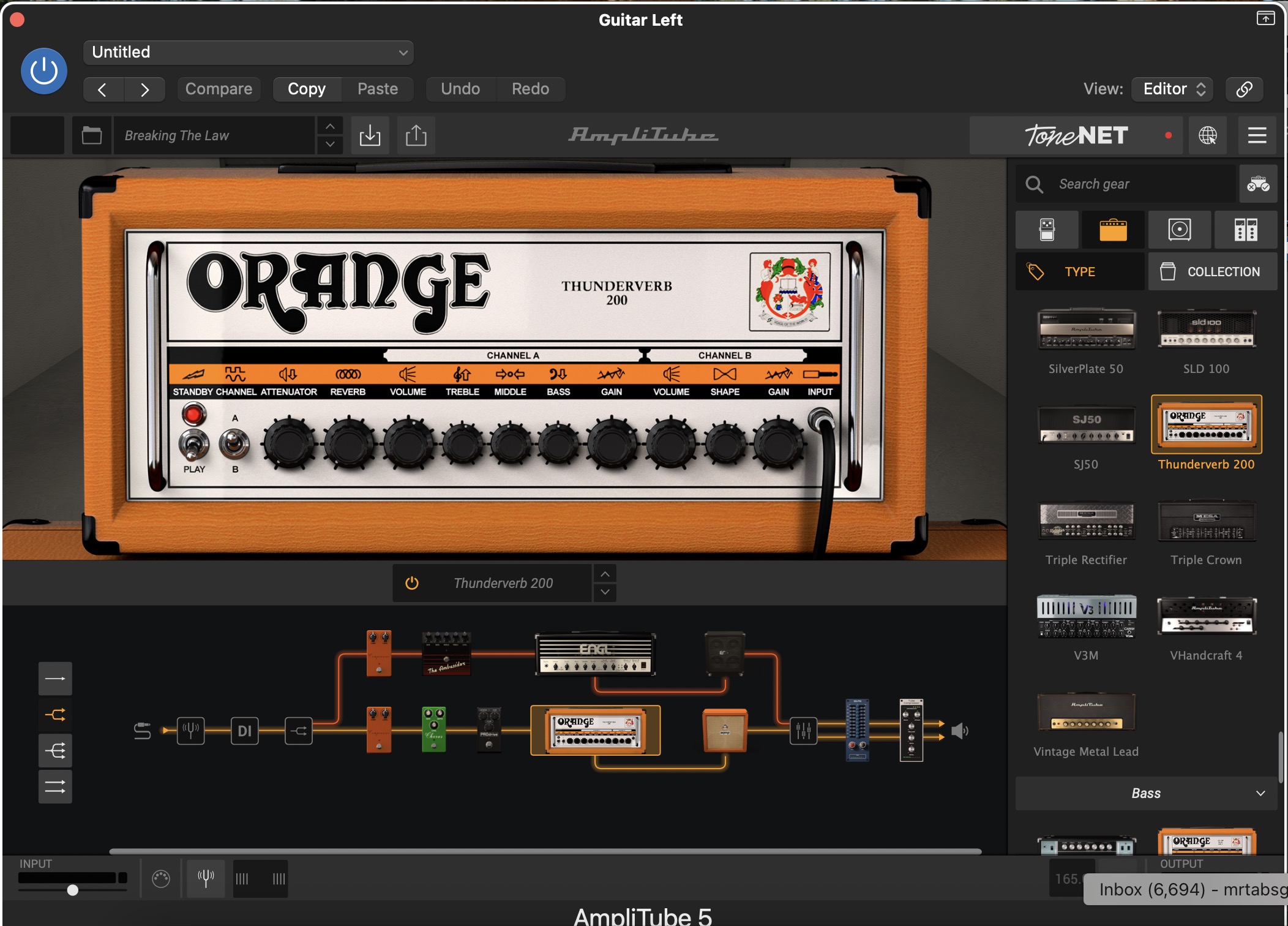Step preset down next to Breaking The Law
Viewport: 1288px width, 926px height.
330,145
